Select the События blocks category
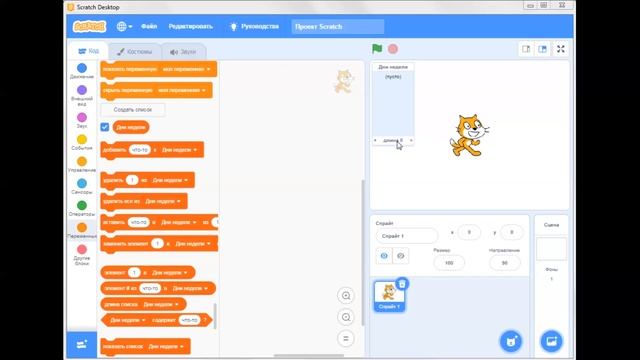Image resolution: width=640 pixels, height=360 pixels. pos(82,142)
